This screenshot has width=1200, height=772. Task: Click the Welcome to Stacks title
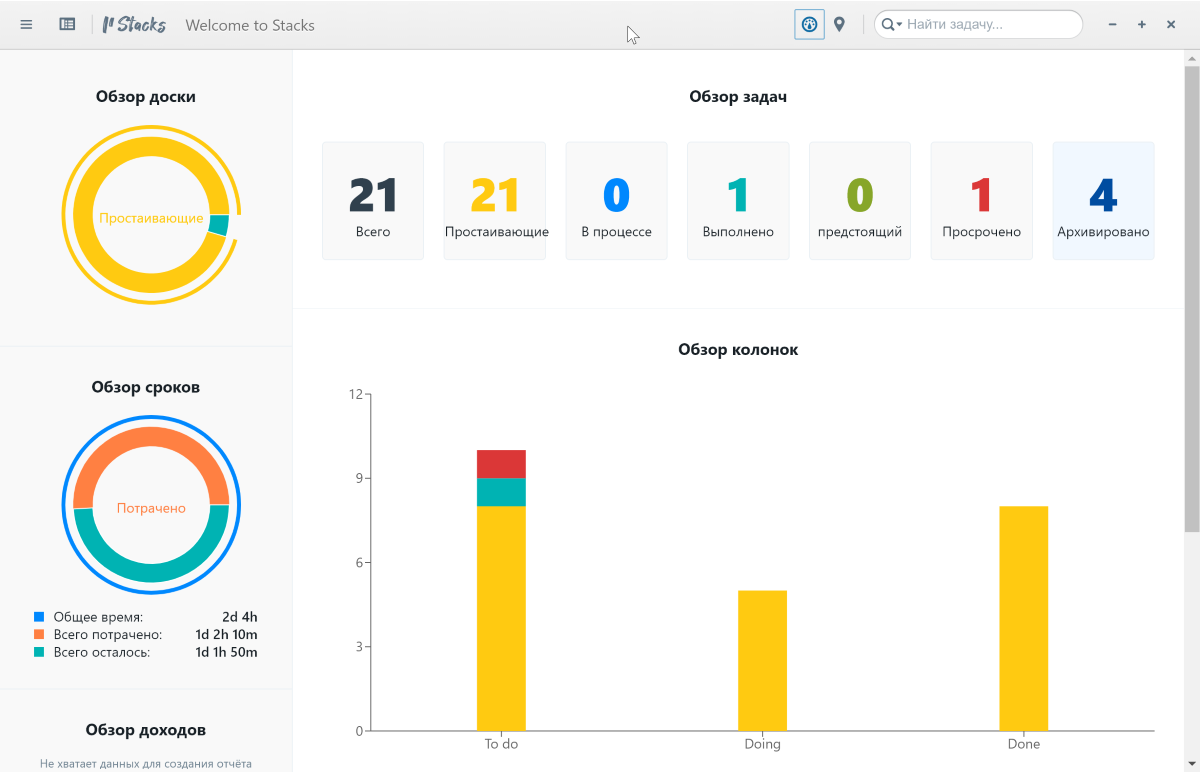click(x=250, y=25)
